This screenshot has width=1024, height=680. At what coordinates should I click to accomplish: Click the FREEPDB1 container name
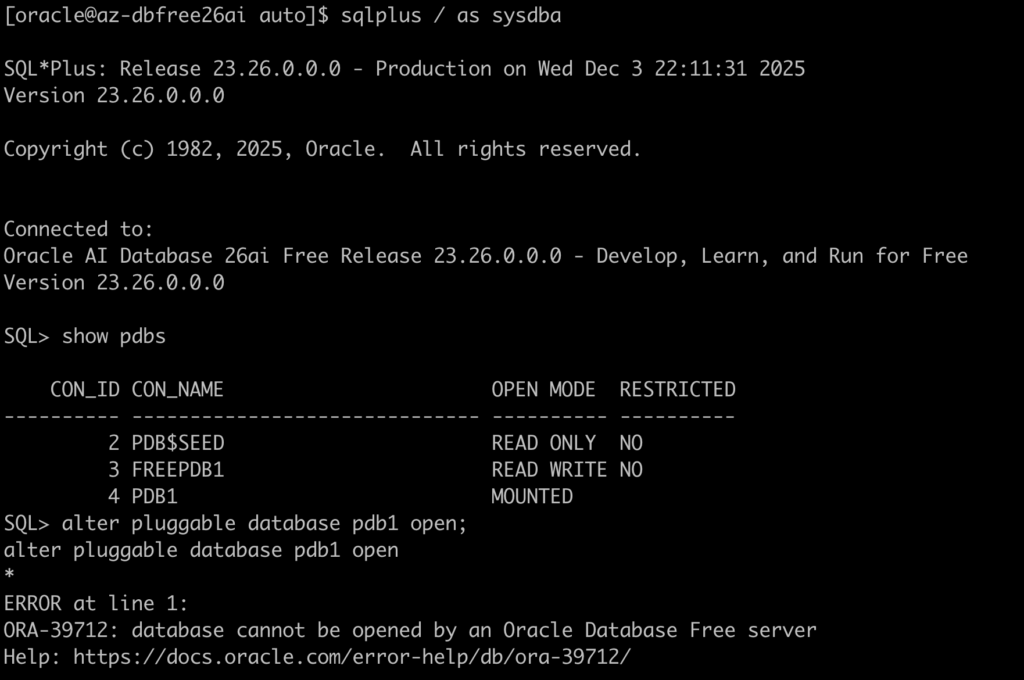178,470
